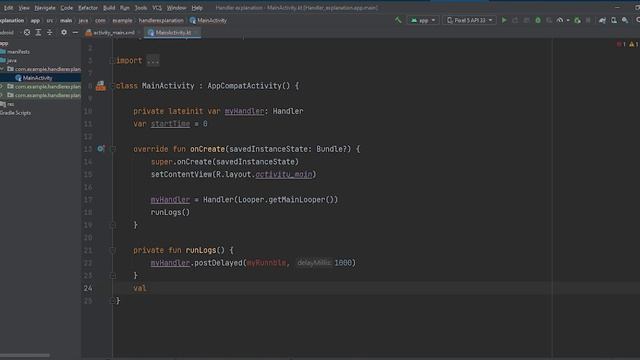
Task: Click the main breadcrumb
Action: click(x=66, y=20)
